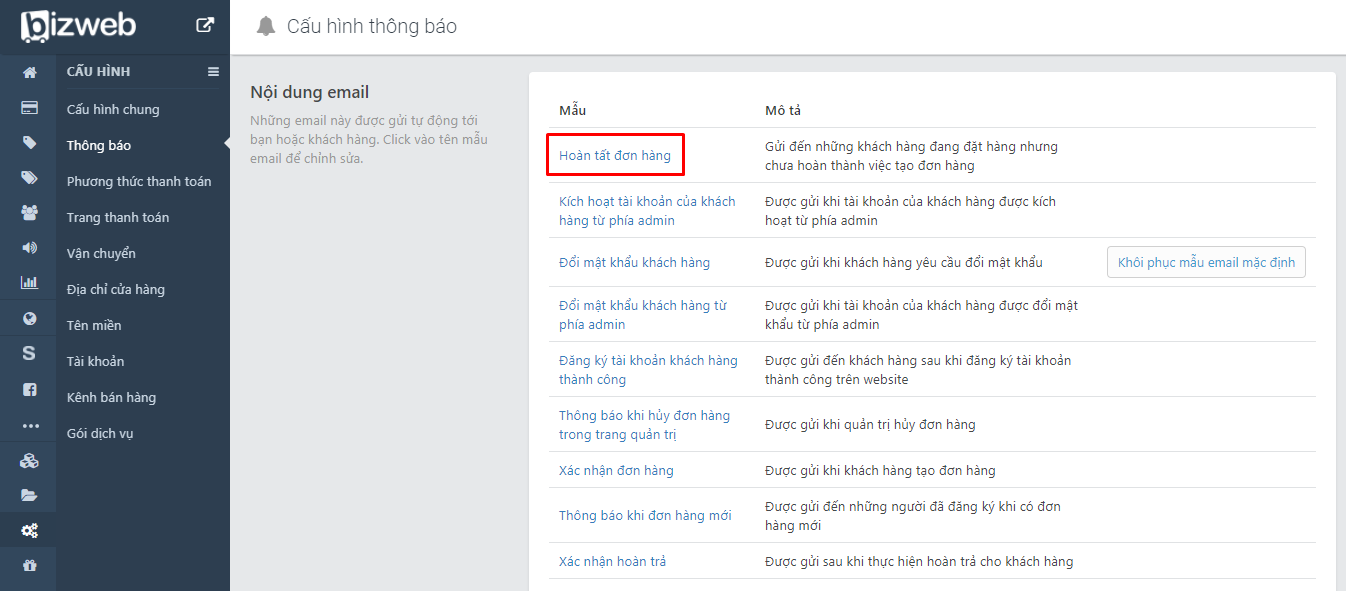Click the bizweb logo
1346x591 pixels.
[80, 25]
